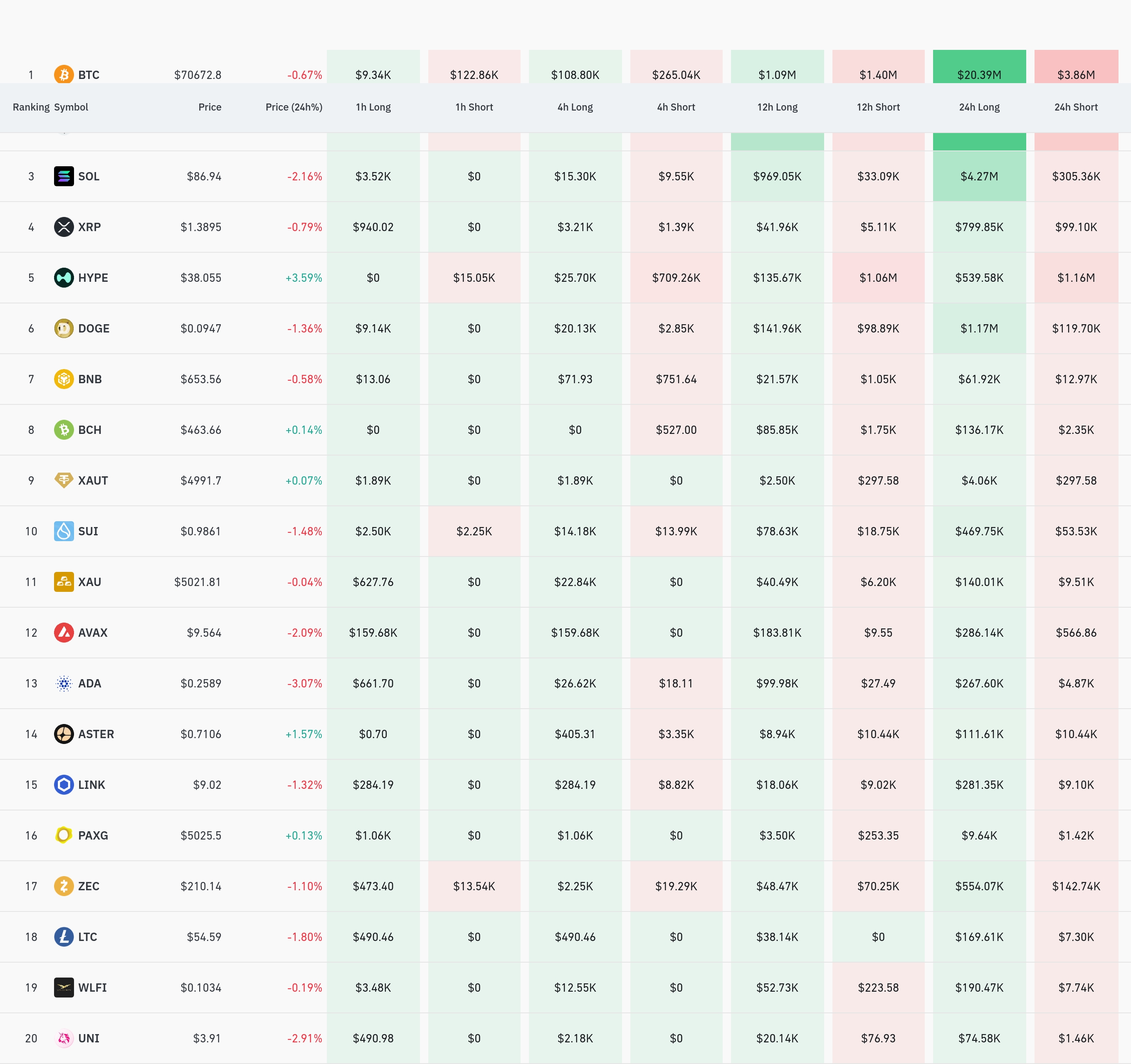The height and width of the screenshot is (1064, 1131).
Task: Click the Uniswap UNI icon
Action: click(x=64, y=1038)
